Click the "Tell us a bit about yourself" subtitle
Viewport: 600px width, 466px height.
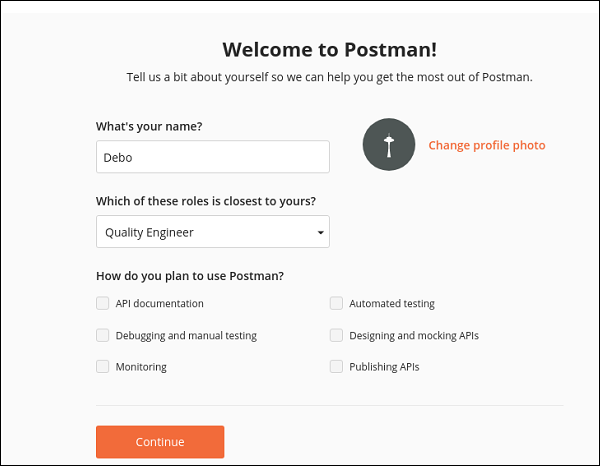coord(329,77)
